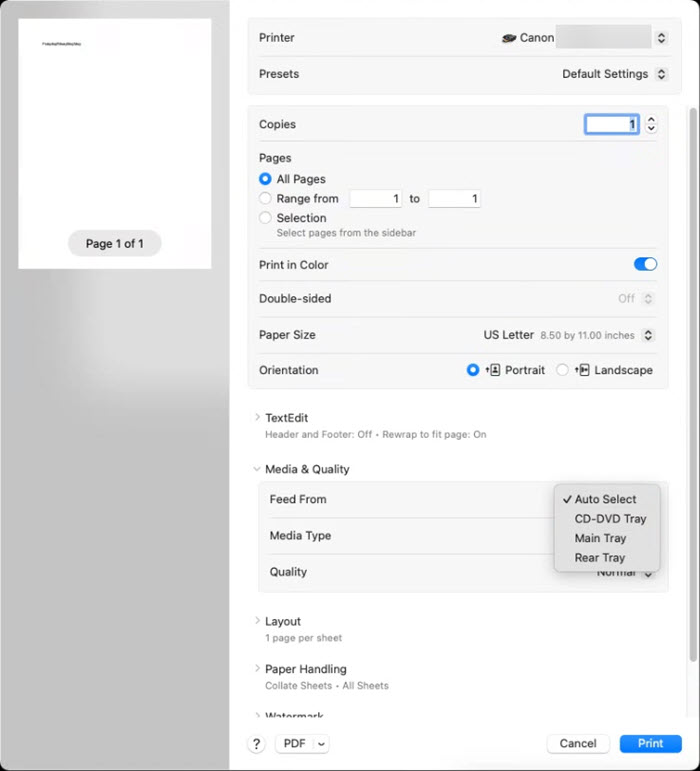Select the Range from radio button
Screen dimensions: 700x771
point(265,199)
